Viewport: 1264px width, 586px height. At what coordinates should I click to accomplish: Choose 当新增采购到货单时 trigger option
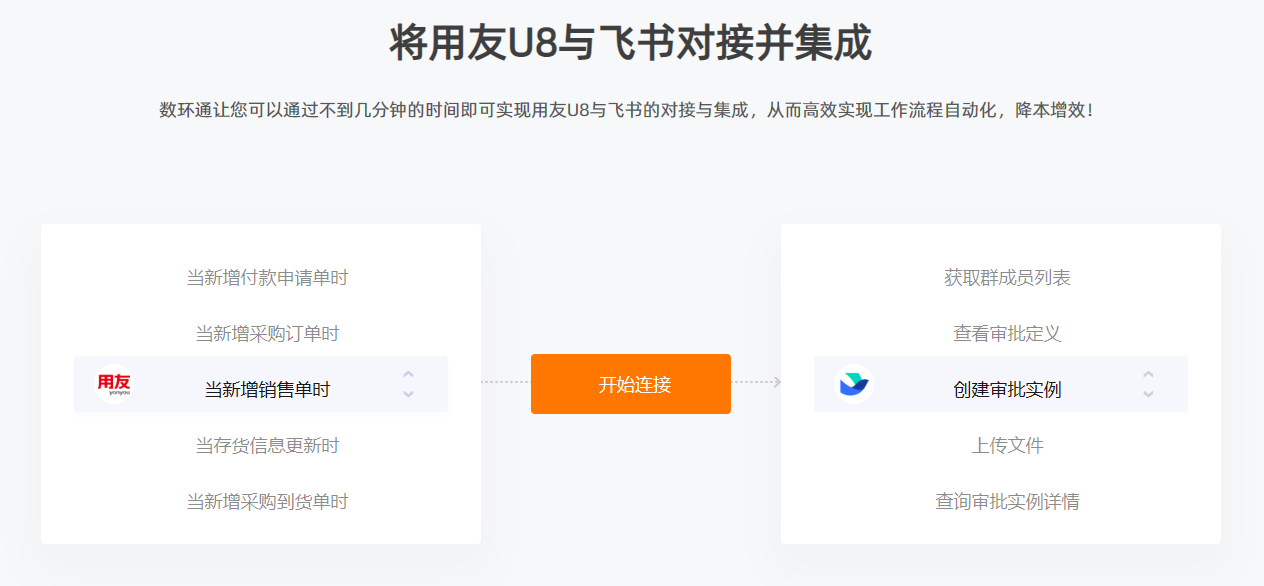point(267,502)
